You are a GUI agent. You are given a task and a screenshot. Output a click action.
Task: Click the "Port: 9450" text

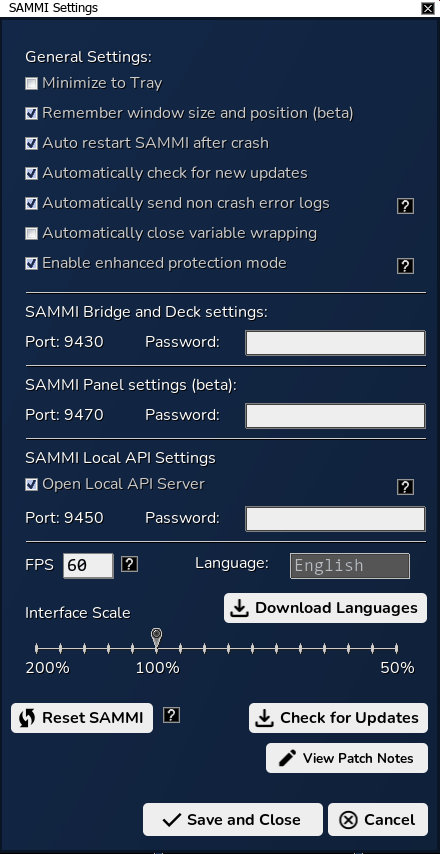pyautogui.click(x=64, y=517)
